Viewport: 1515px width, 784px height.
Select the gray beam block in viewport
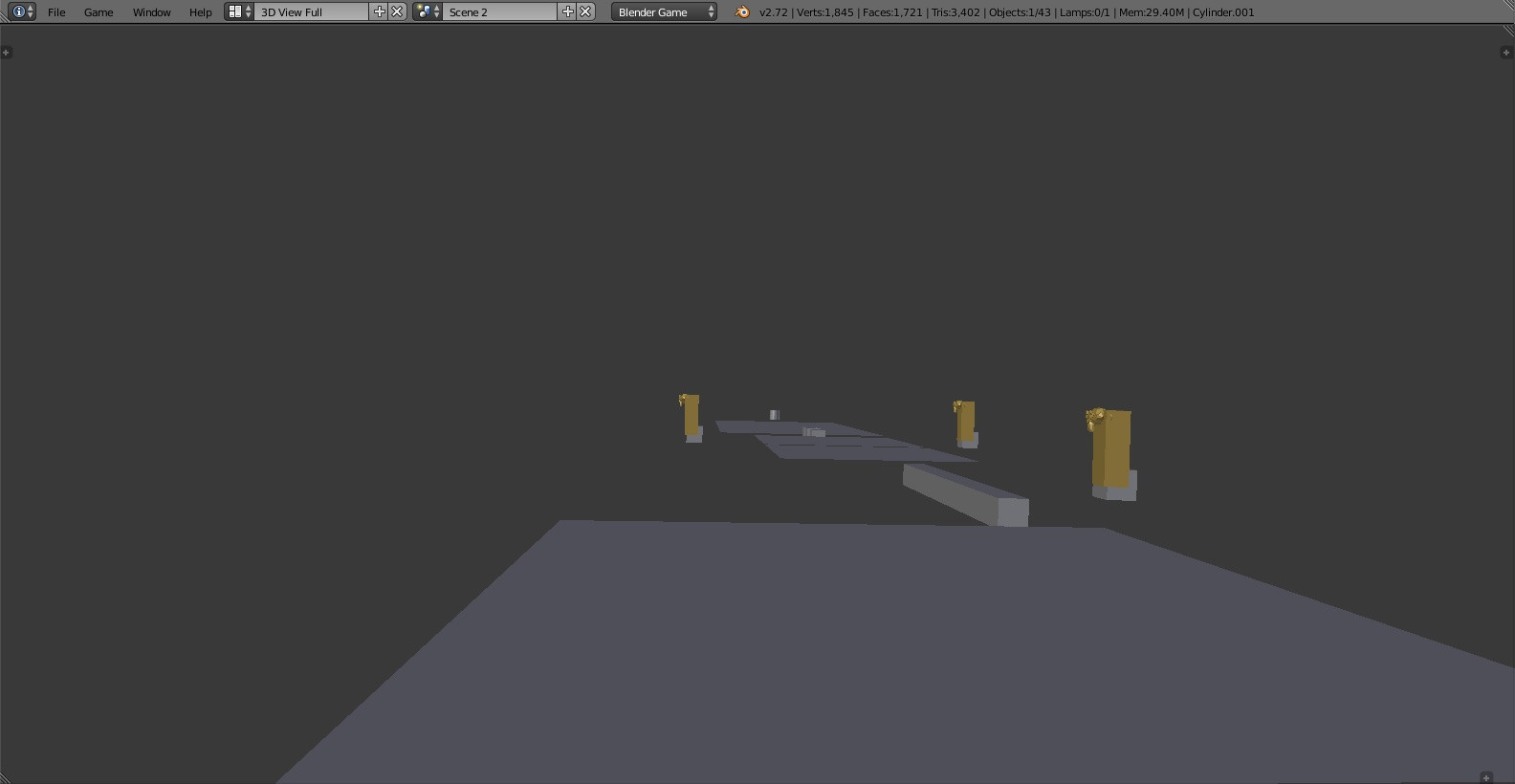pyautogui.click(x=964, y=494)
